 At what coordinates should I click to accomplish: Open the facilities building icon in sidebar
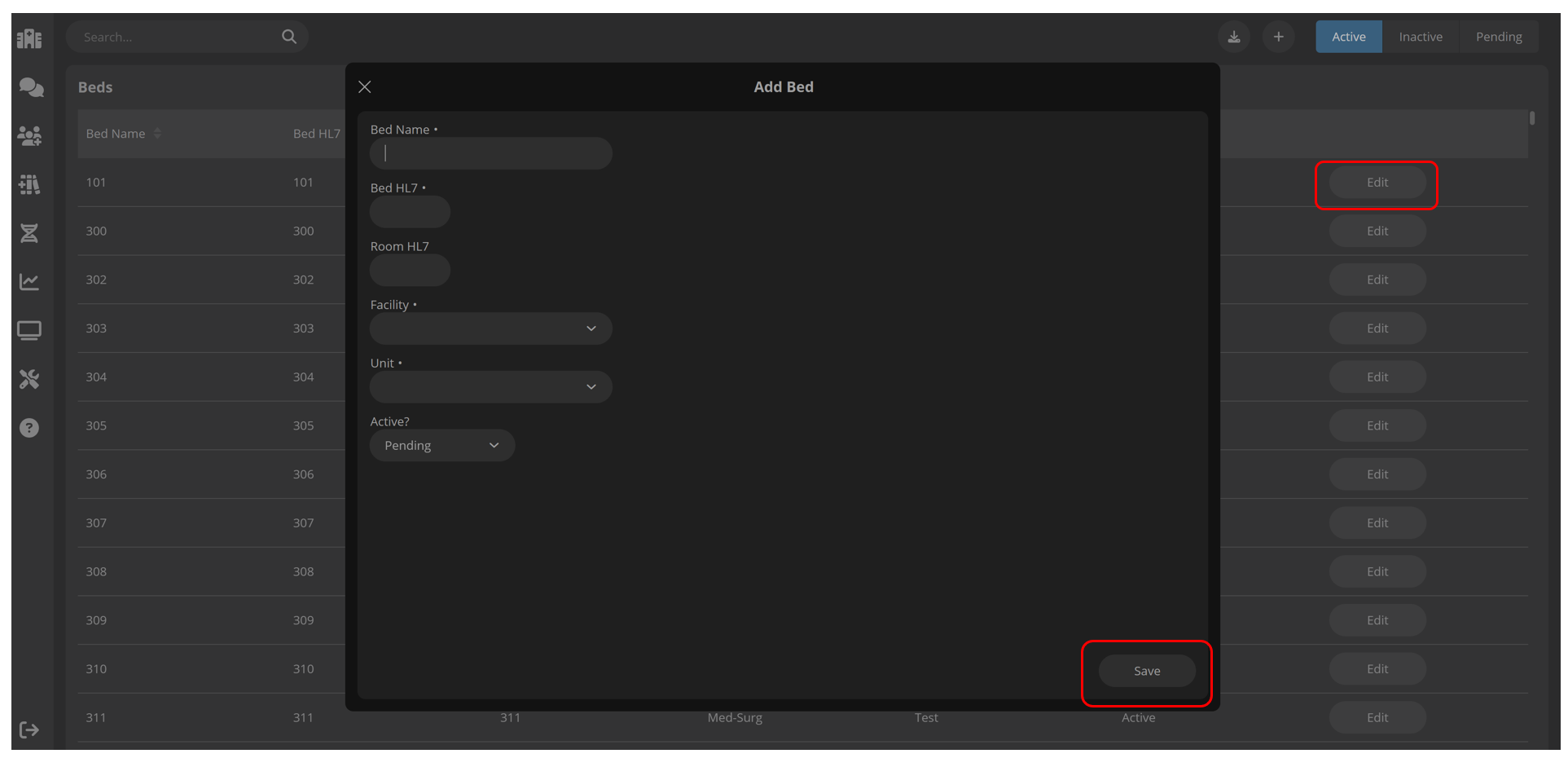click(29, 38)
